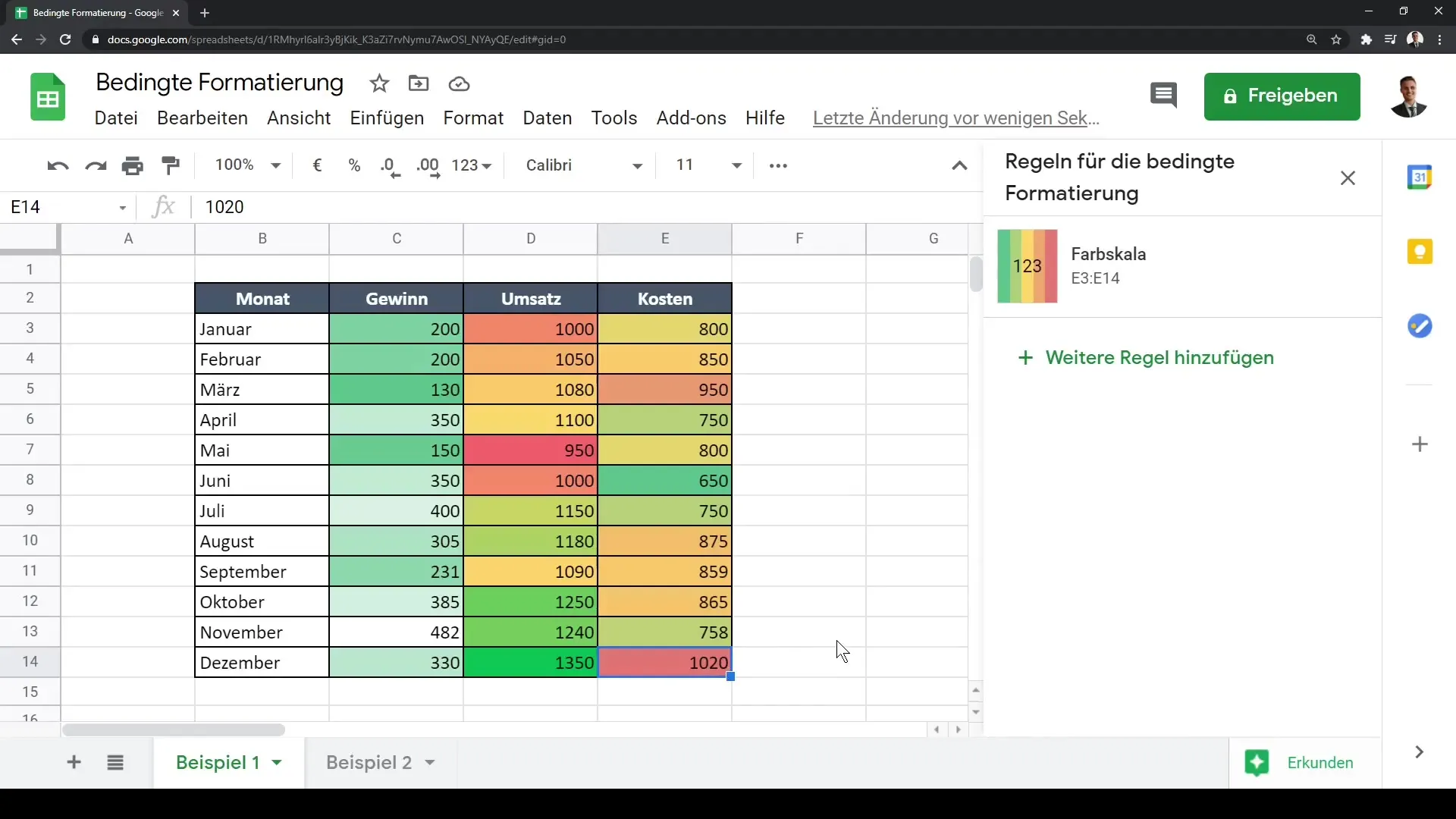Click the Google account avatar
This screenshot has height=819, width=1456.
(x=1409, y=96)
